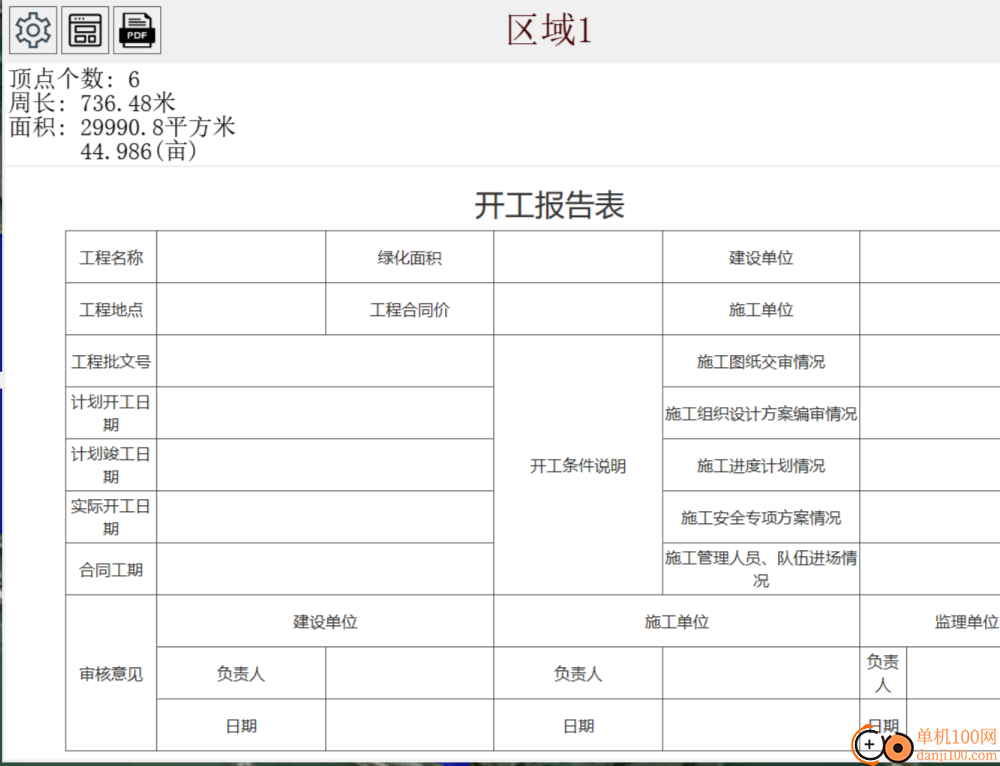This screenshot has height=766, width=1000.
Task: Export the report with the PDF icon
Action: pos(137,30)
